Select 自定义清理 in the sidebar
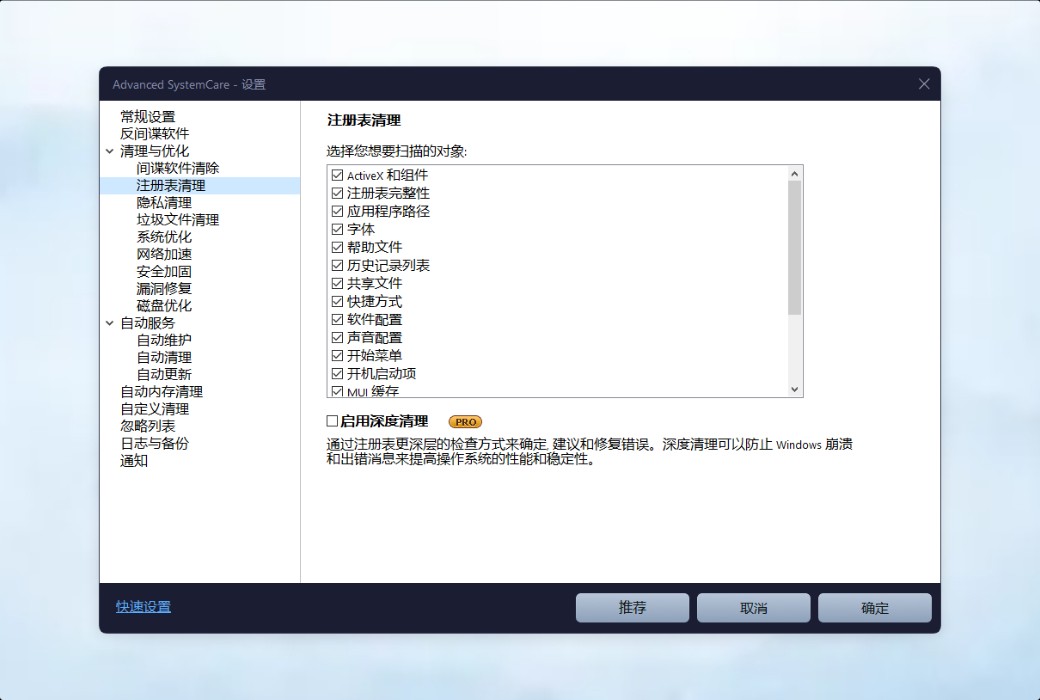 [x=154, y=409]
